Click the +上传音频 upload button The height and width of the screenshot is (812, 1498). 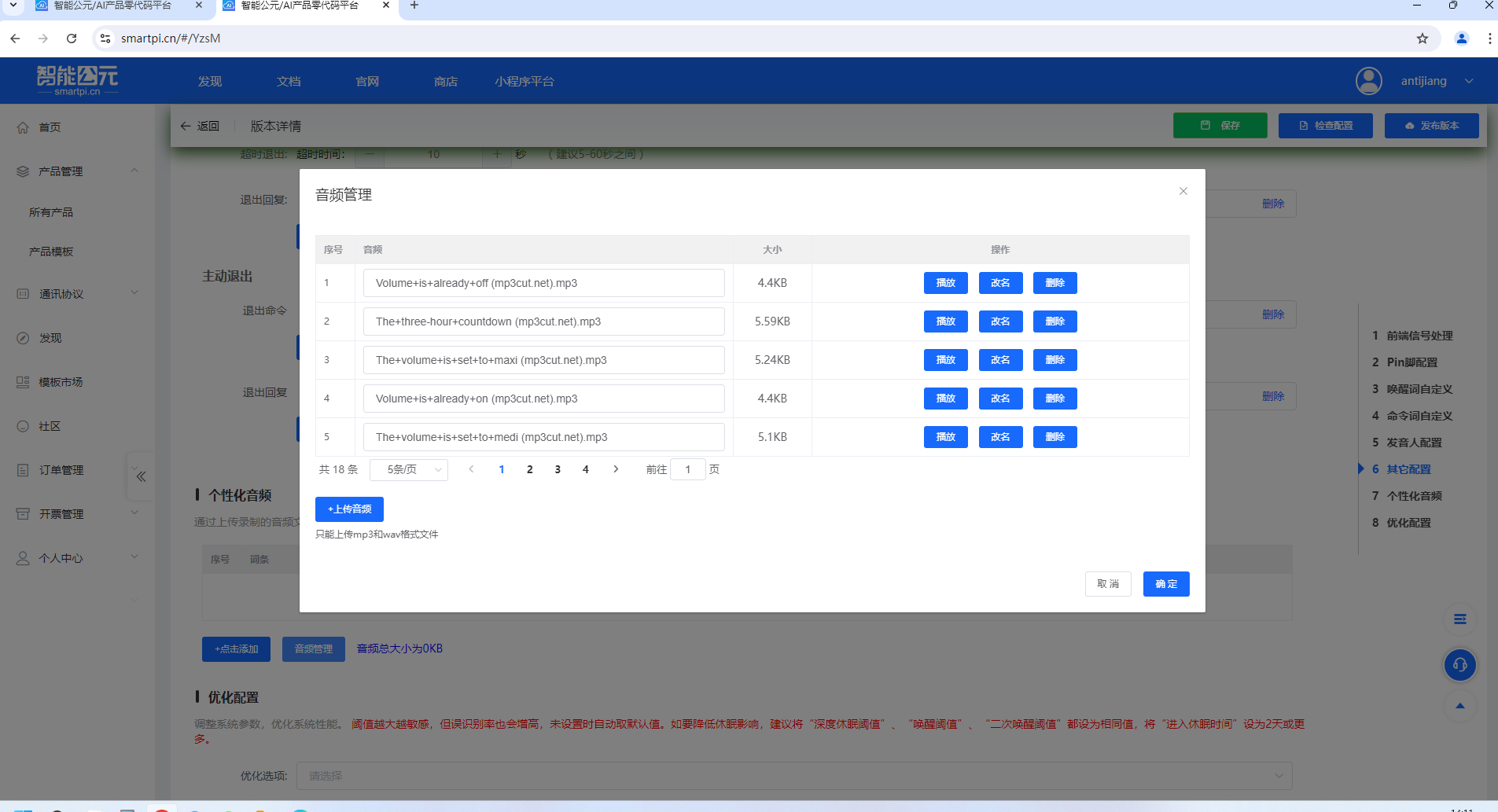(349, 509)
